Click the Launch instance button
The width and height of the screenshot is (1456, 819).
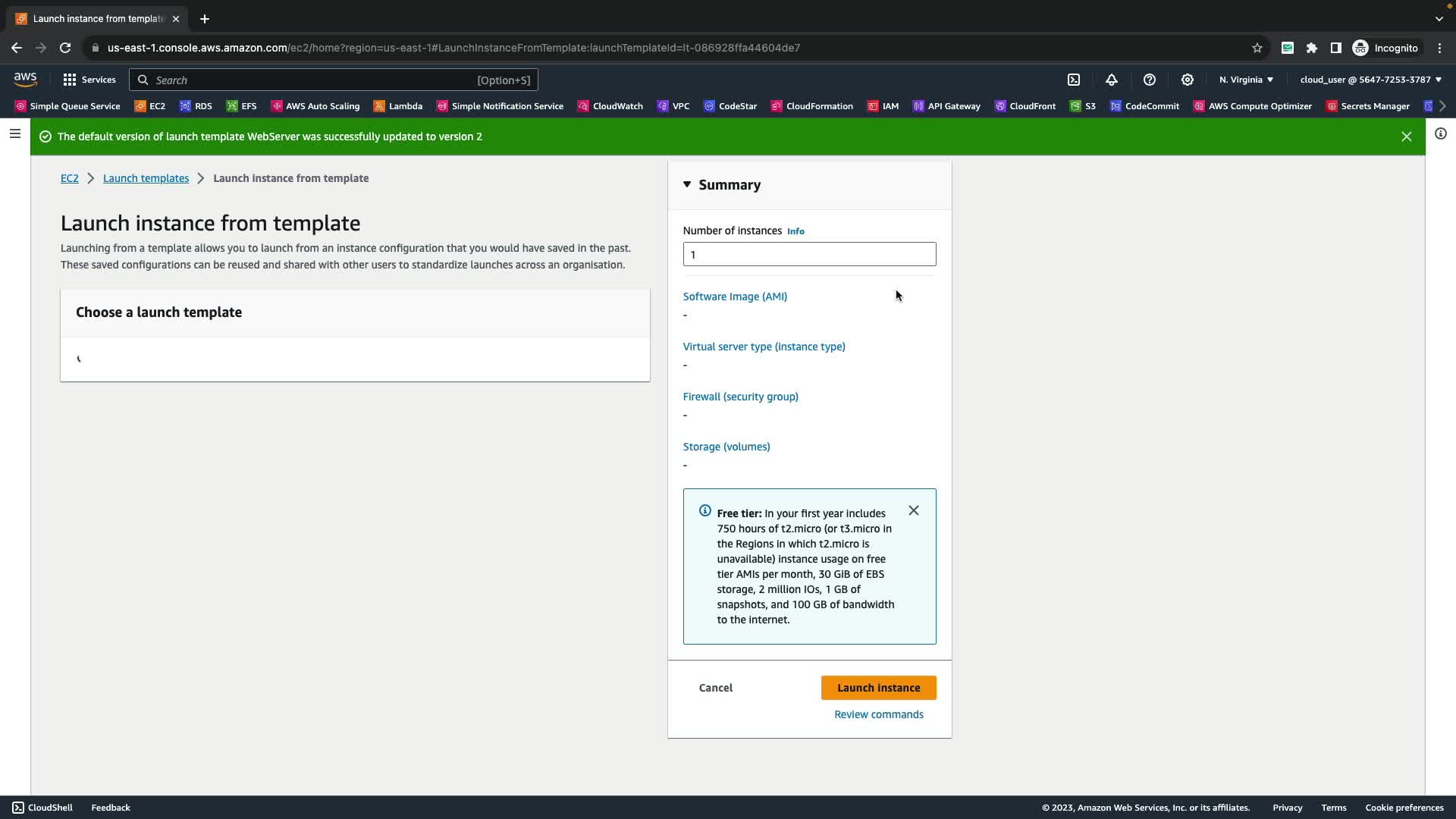click(878, 688)
